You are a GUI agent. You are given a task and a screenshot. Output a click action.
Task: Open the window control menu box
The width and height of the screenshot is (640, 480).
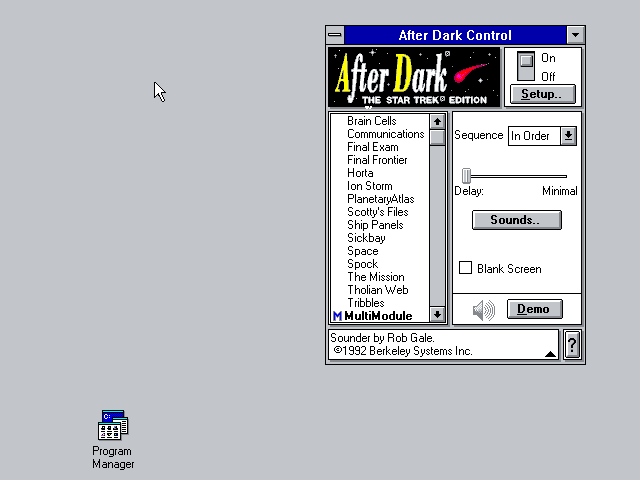click(336, 35)
